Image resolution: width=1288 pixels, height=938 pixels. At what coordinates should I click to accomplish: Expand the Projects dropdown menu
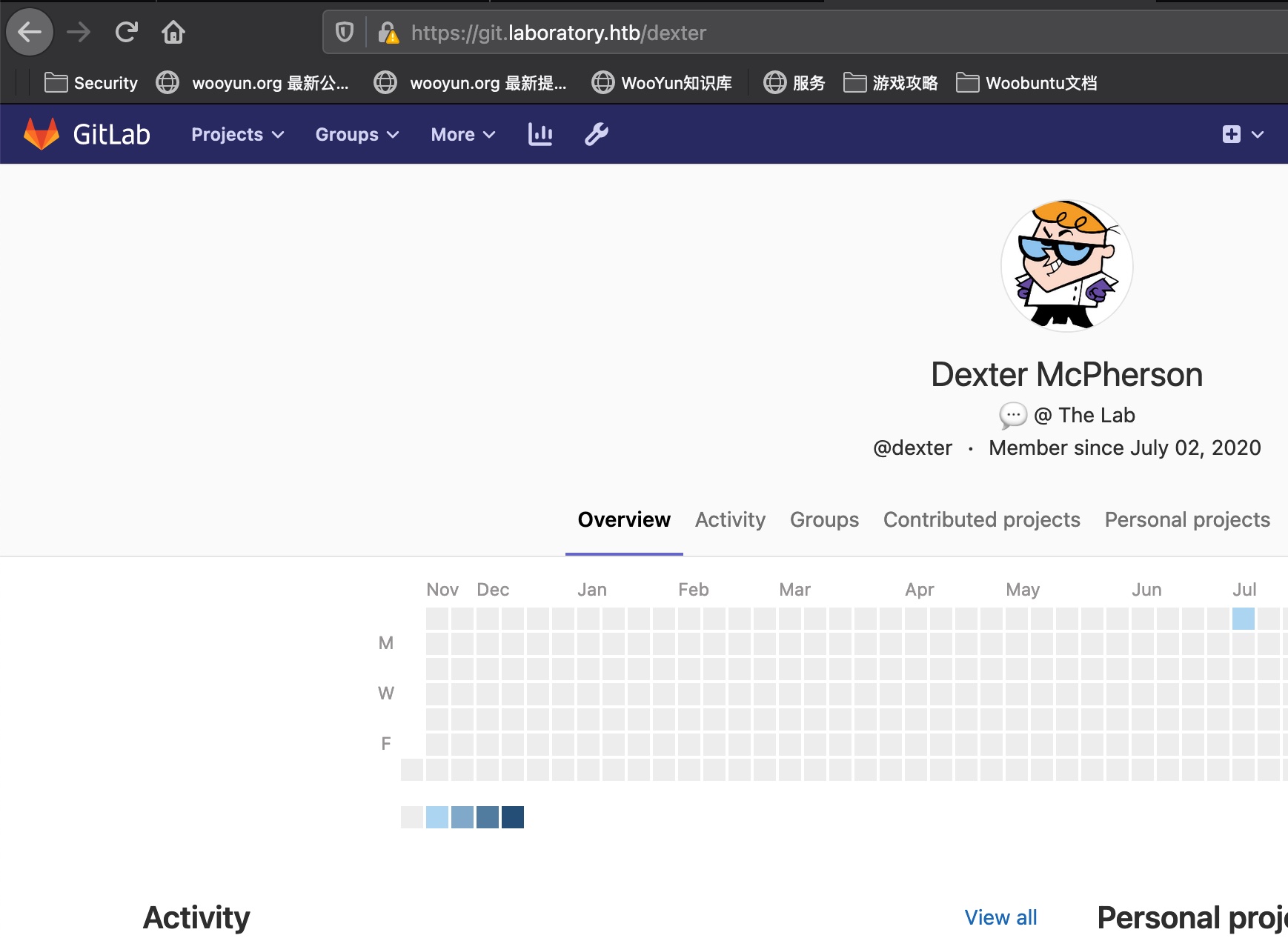click(x=237, y=134)
